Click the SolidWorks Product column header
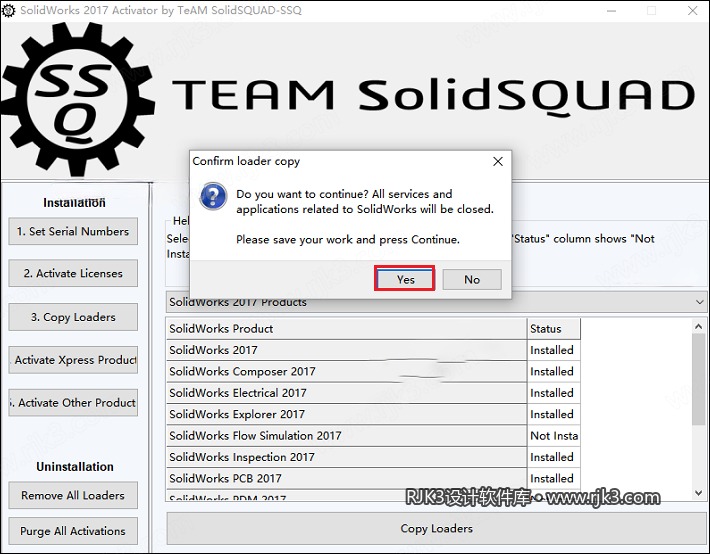This screenshot has height=554, width=710. [346, 328]
